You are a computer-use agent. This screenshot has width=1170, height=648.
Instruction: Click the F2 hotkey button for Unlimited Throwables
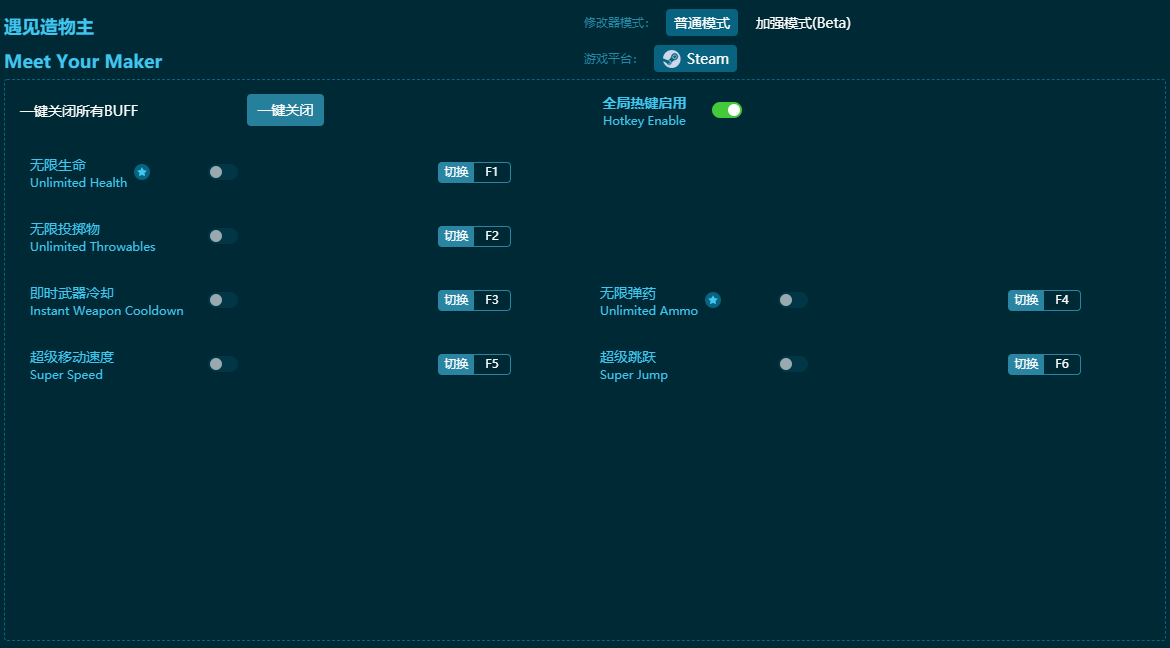coord(491,236)
